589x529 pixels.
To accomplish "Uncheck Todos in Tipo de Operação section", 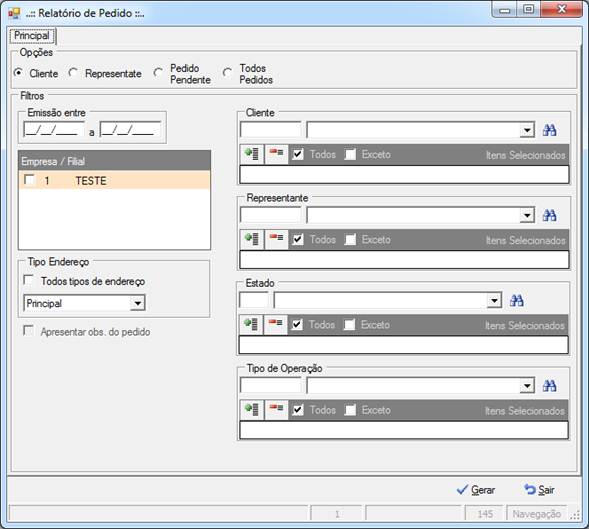I will [x=298, y=410].
